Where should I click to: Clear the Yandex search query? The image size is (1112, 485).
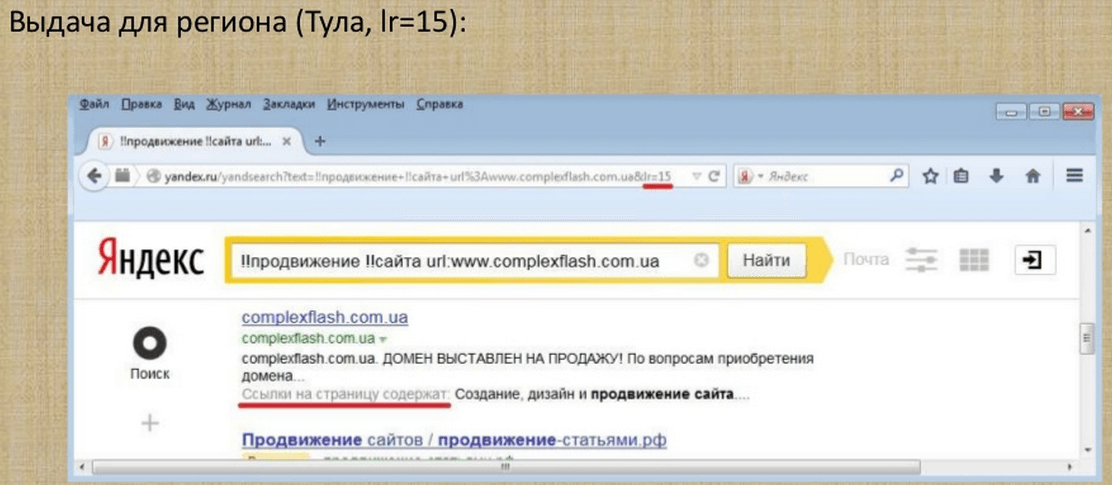click(701, 260)
